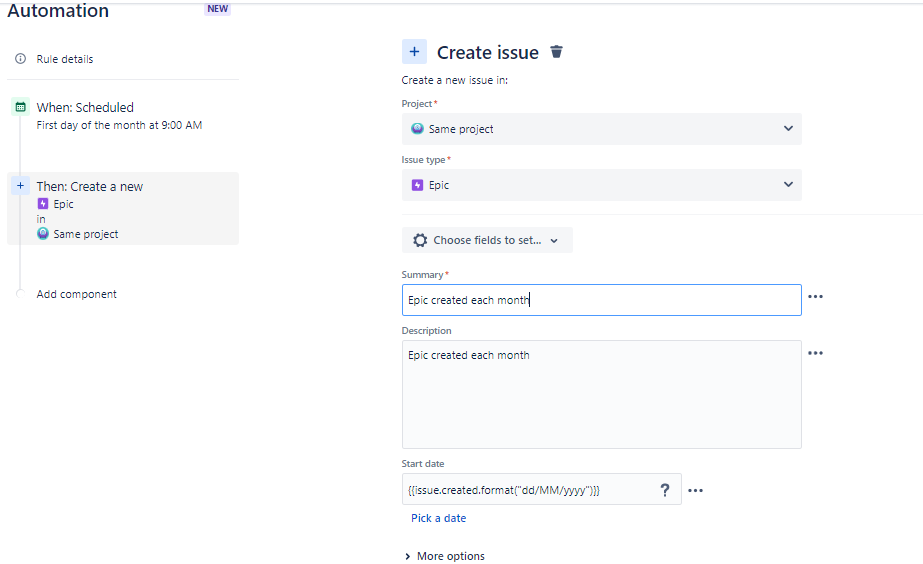Select the Then: Create a new action
Image resolution: width=923 pixels, height=564 pixels.
[122, 208]
